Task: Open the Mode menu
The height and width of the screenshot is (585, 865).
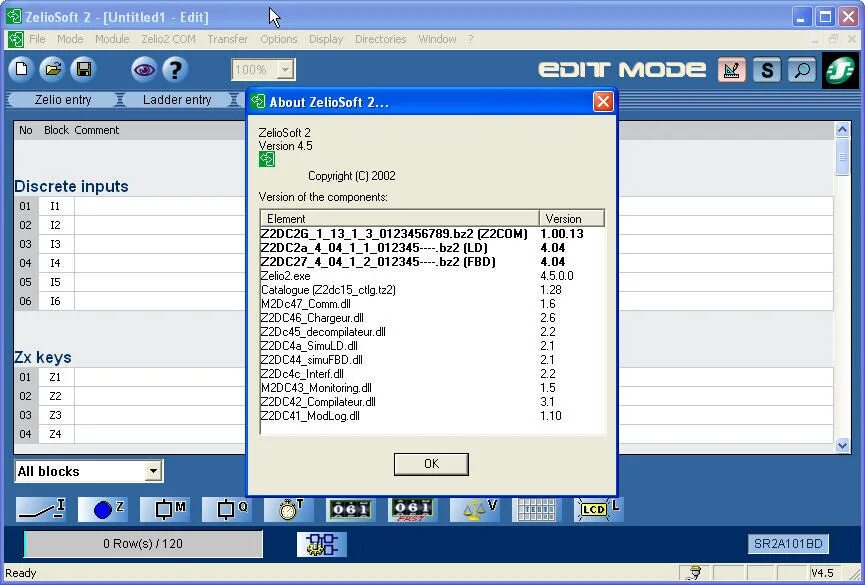Action: tap(70, 39)
